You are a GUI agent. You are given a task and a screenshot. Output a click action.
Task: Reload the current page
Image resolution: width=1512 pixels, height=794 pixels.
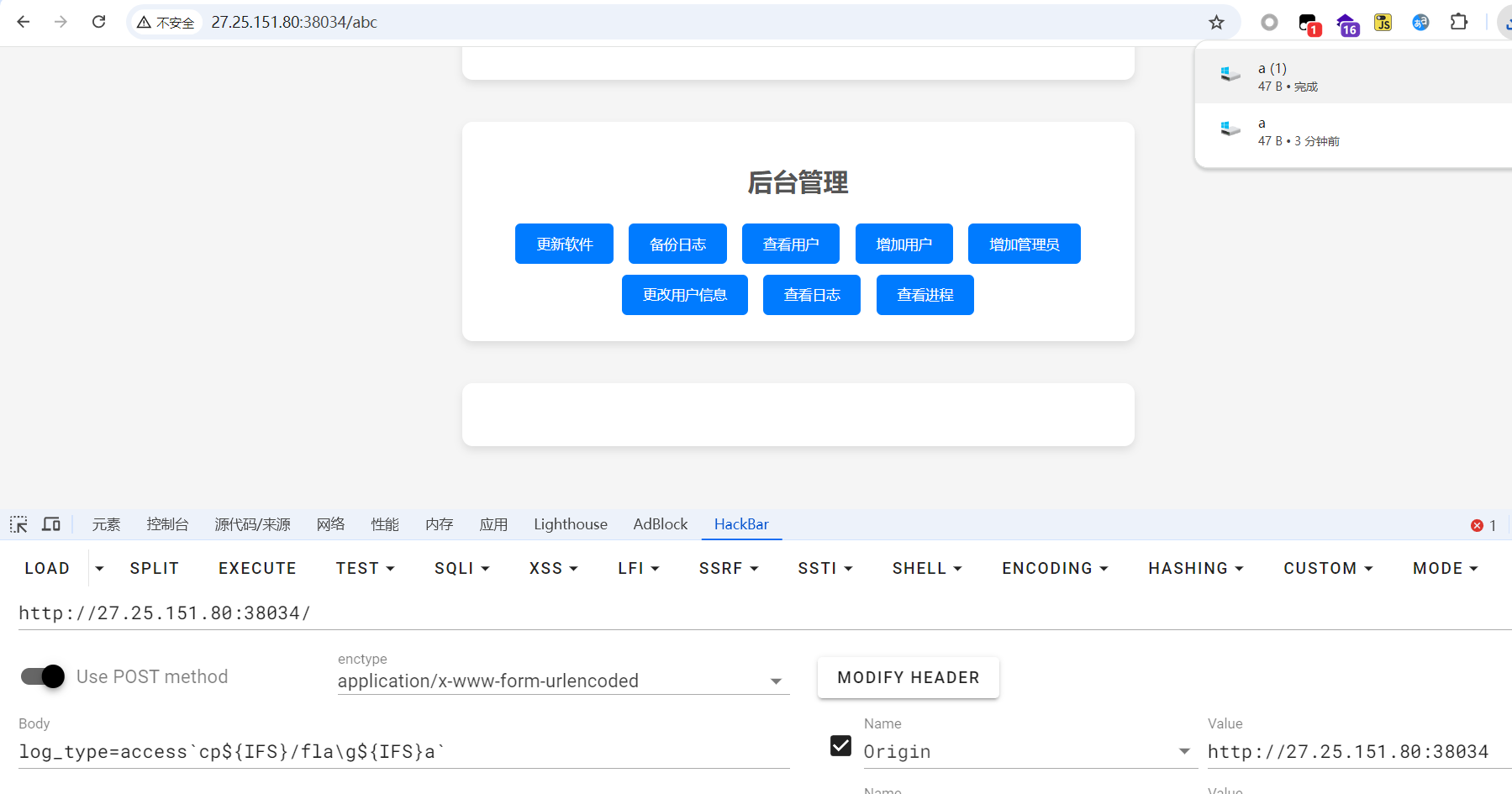tap(98, 22)
